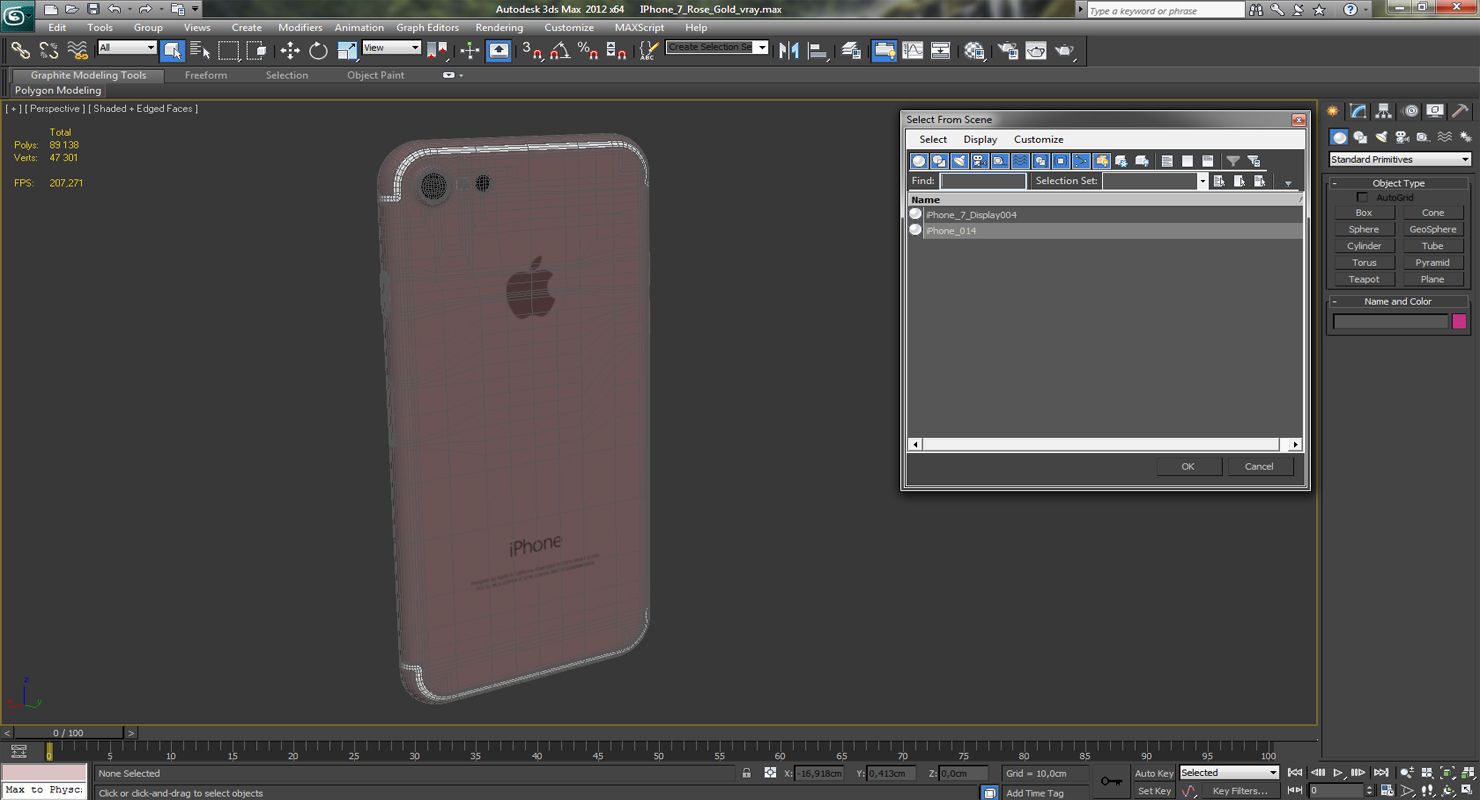Open the Modify panel tab
Viewport: 1480px width, 800px height.
pyautogui.click(x=1358, y=111)
